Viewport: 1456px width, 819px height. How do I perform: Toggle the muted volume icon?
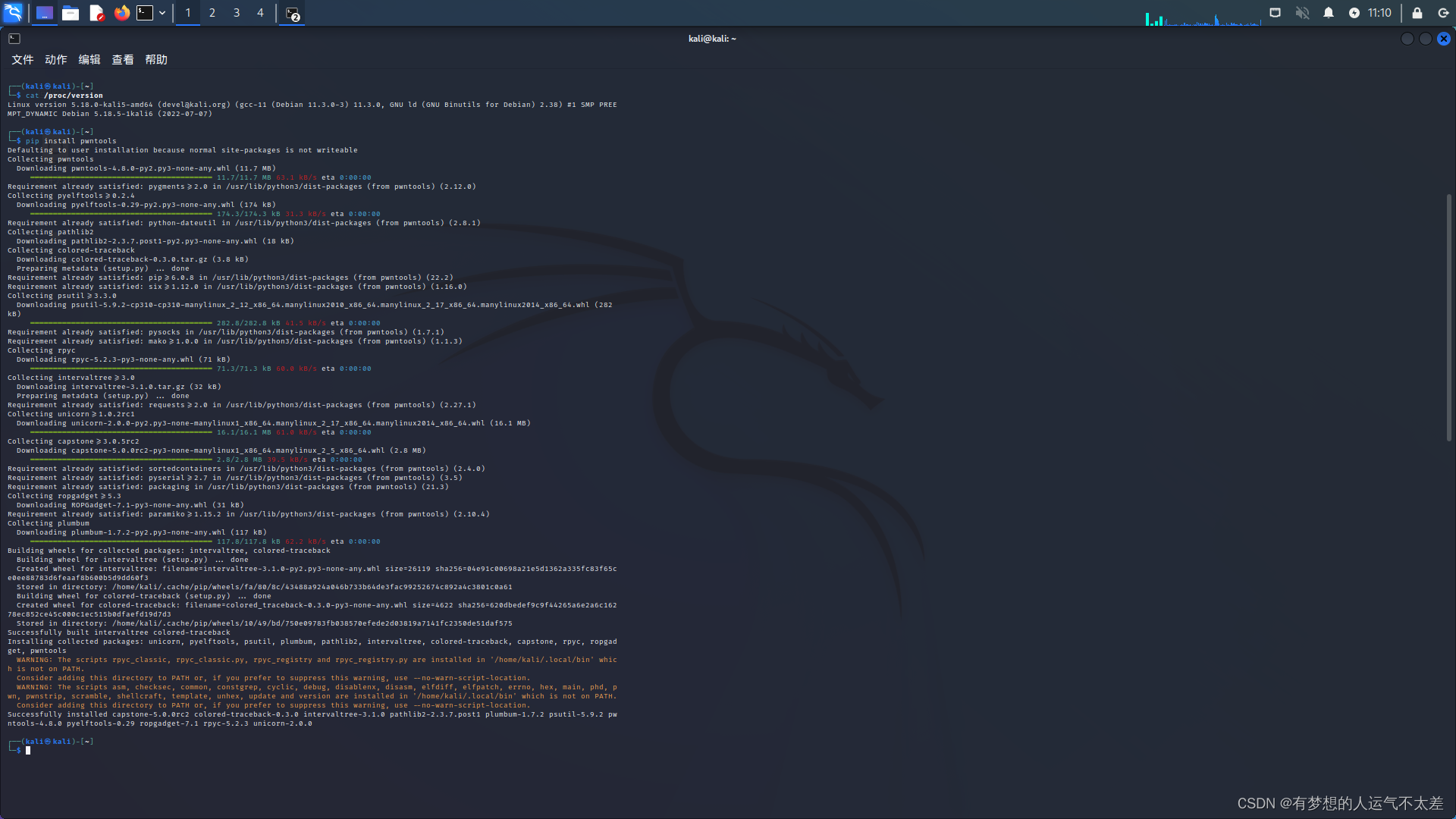(x=1302, y=13)
